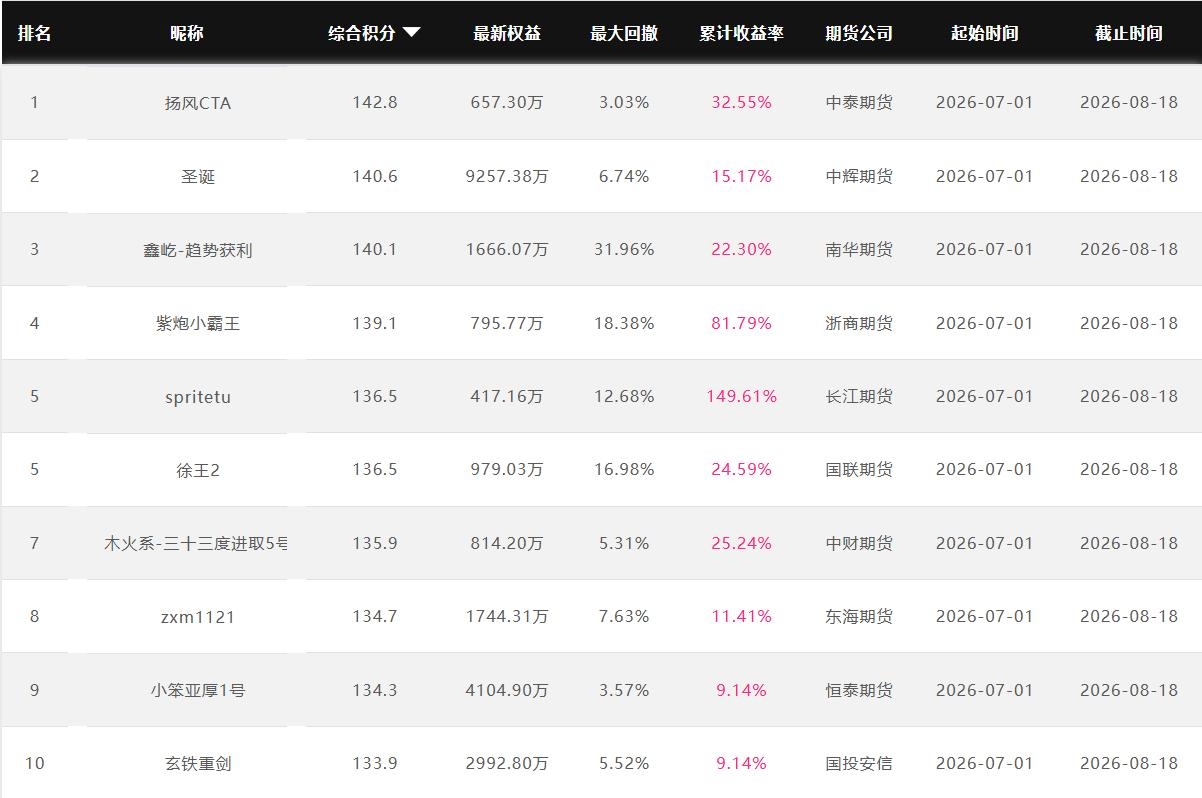This screenshot has height=798, width=1202.
Task: Select the zxm1121 nickname
Action: [x=198, y=617]
